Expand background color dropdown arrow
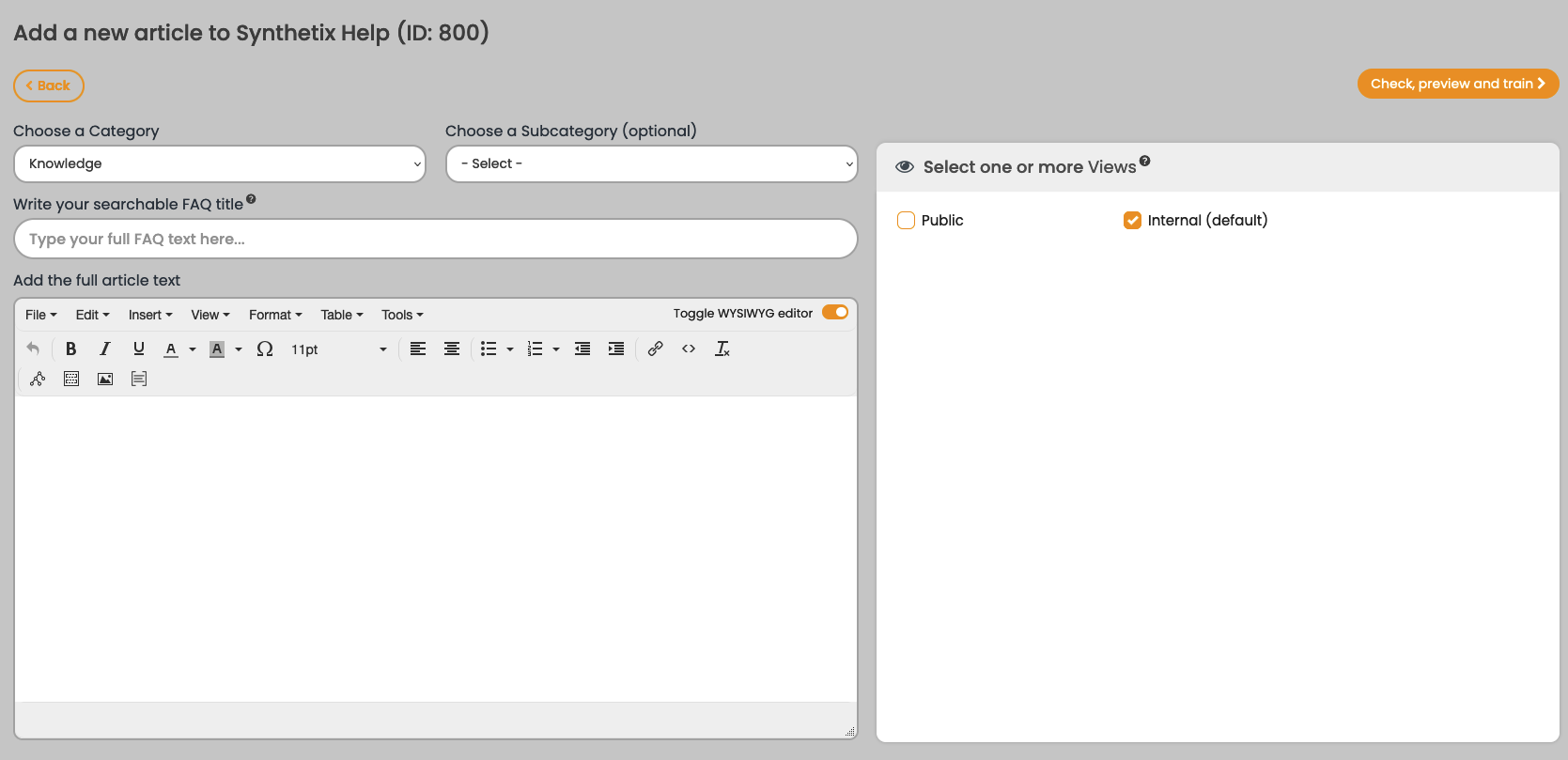The height and width of the screenshot is (760, 1568). (239, 349)
